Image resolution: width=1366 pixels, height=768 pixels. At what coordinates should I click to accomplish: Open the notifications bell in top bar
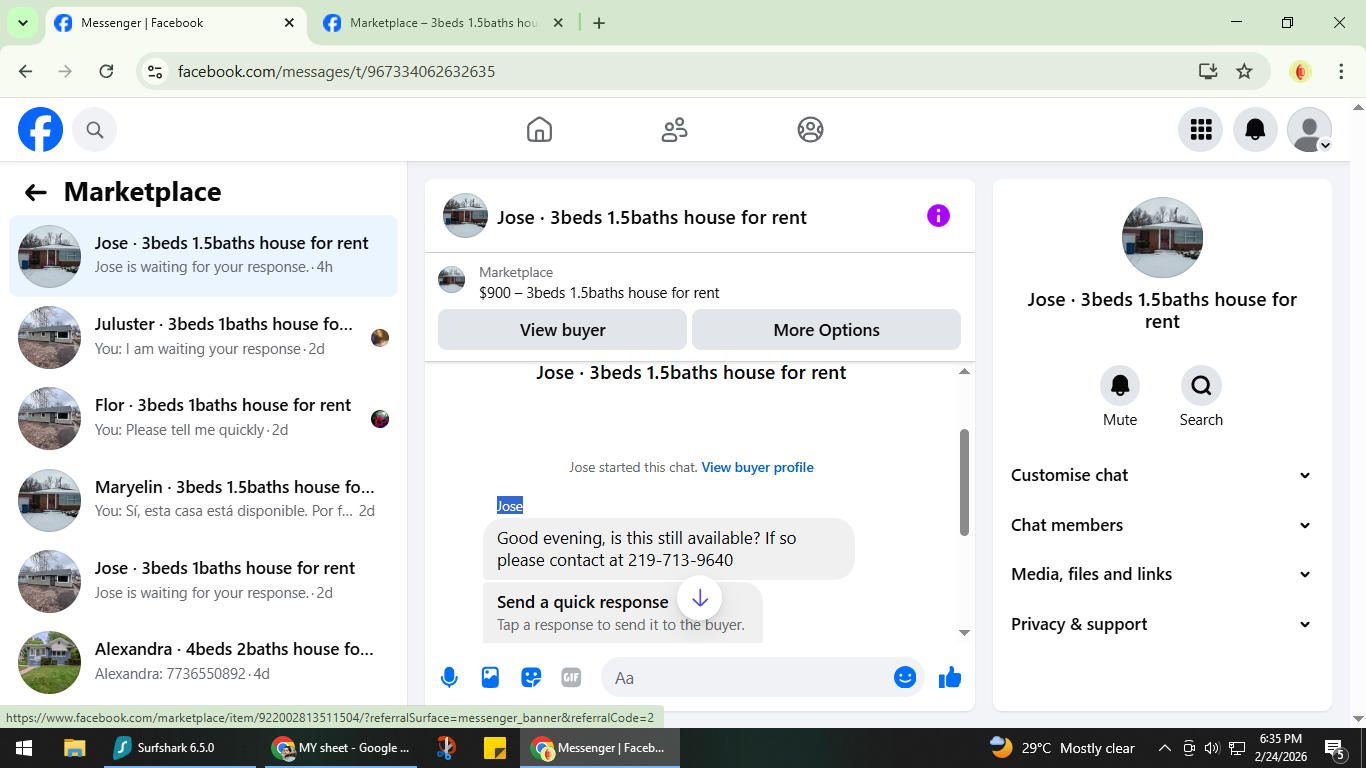pos(1255,129)
